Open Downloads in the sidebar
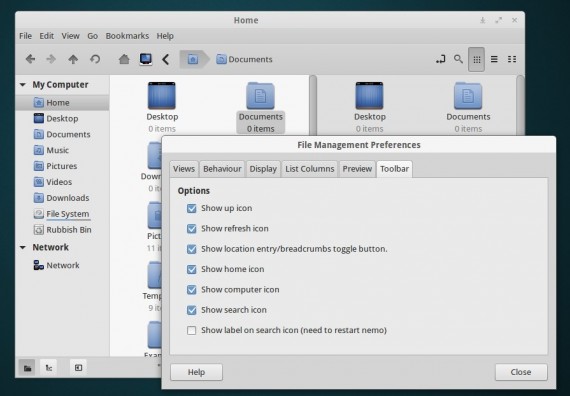 (x=62, y=198)
